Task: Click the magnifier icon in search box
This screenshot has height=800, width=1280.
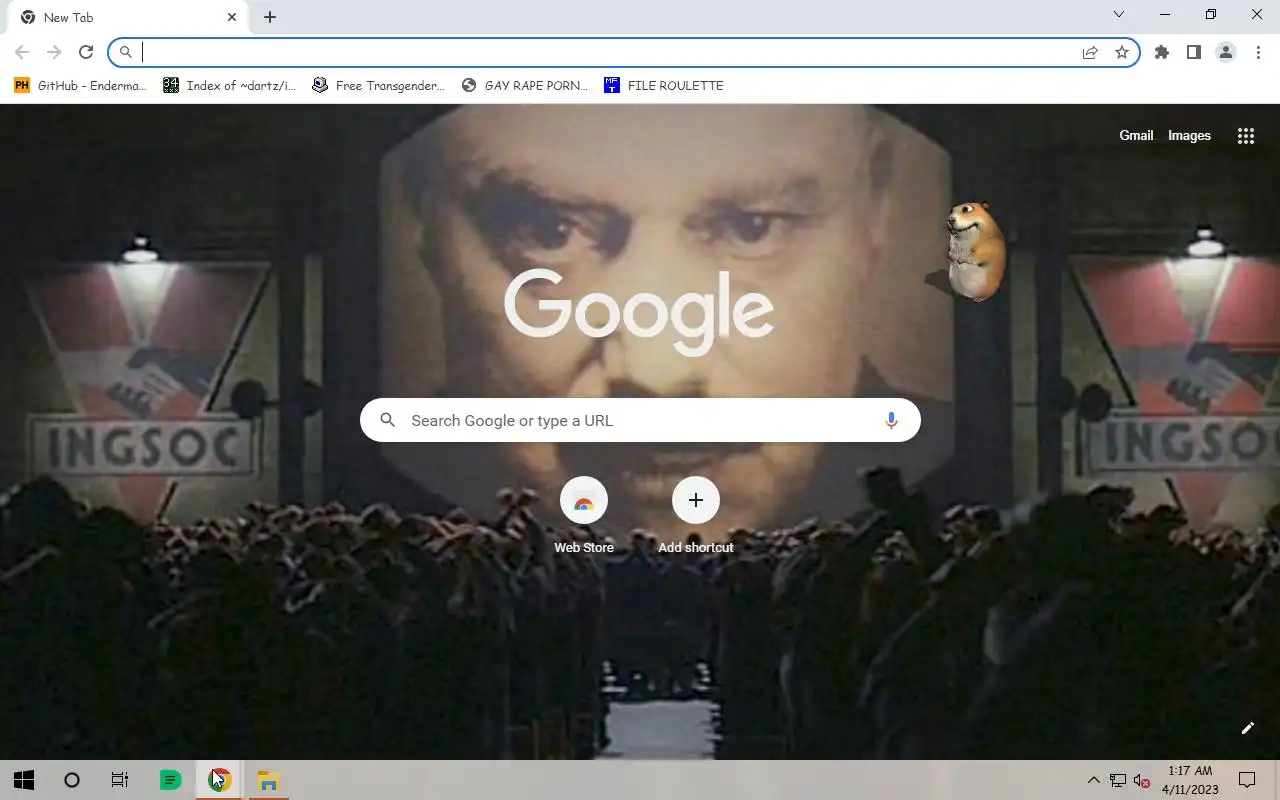Action: (388, 420)
